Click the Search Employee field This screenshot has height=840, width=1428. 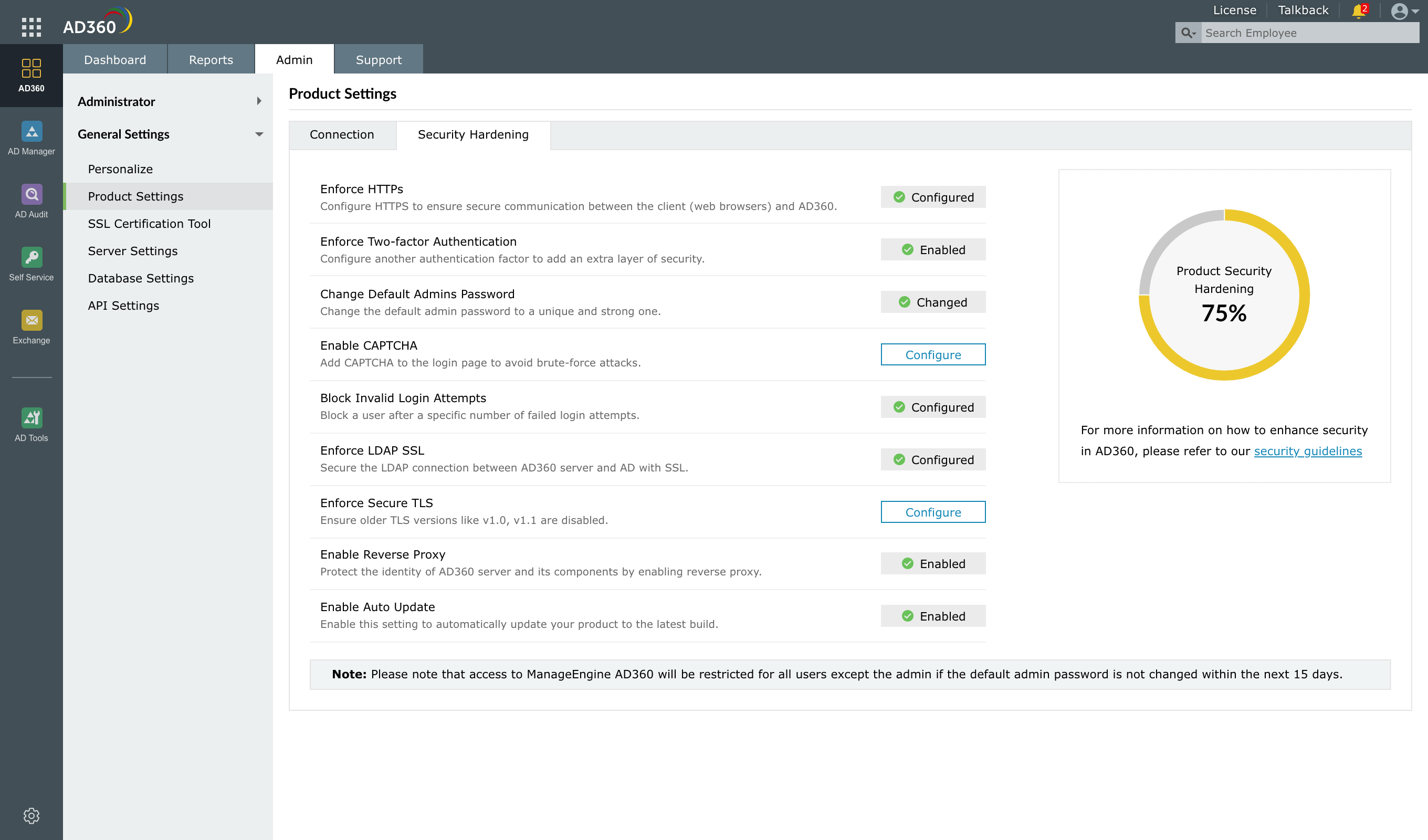coord(1309,33)
